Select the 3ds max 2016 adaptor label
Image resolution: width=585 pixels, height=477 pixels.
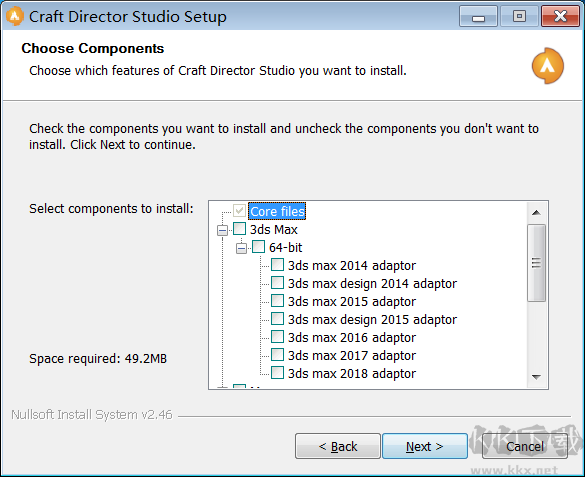coord(352,337)
